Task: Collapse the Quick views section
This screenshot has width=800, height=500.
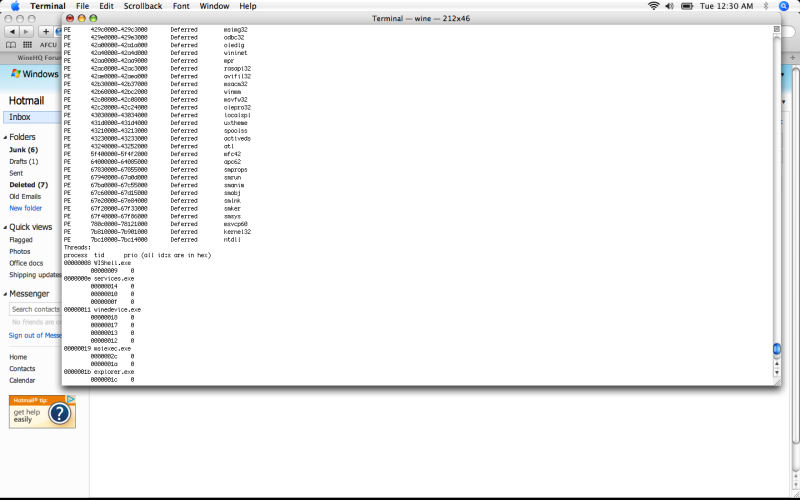Action: [5, 227]
